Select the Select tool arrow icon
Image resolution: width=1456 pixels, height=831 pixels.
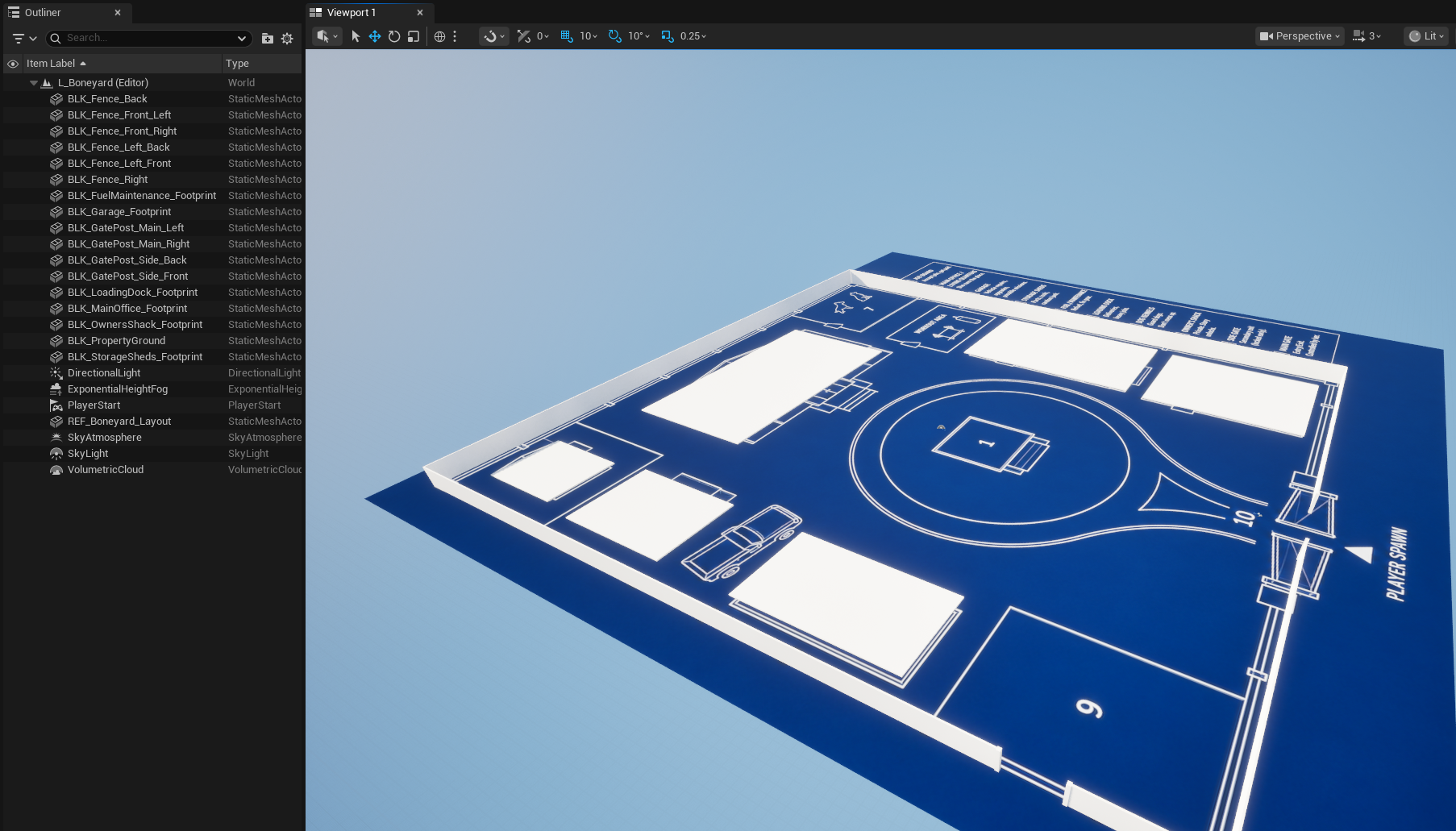point(356,36)
